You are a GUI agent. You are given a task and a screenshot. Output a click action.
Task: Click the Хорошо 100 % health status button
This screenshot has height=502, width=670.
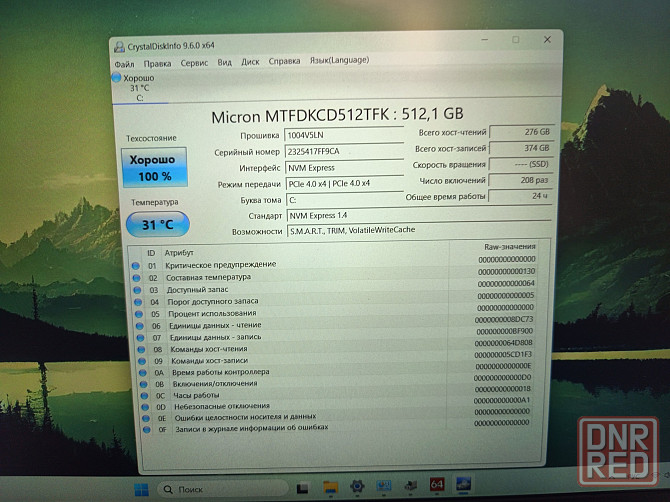[154, 167]
